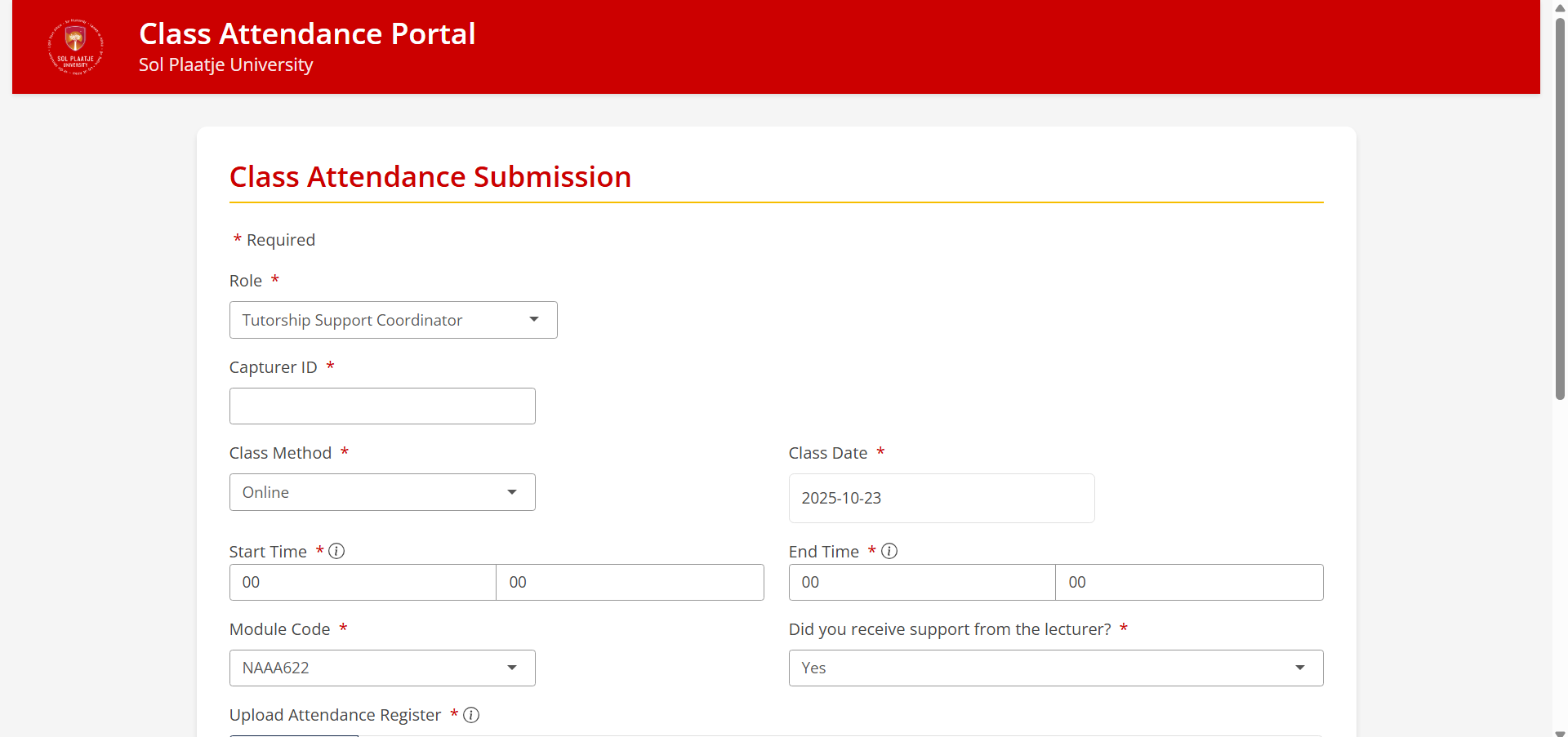This screenshot has height=737, width=1568.
Task: Click the Sol Plaatje University logo
Action: (x=76, y=47)
